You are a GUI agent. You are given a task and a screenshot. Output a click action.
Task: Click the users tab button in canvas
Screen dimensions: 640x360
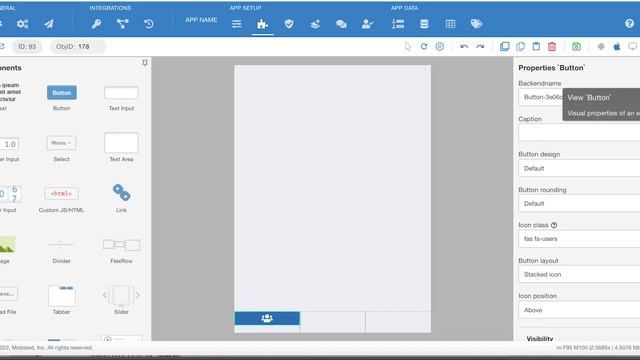(x=267, y=318)
